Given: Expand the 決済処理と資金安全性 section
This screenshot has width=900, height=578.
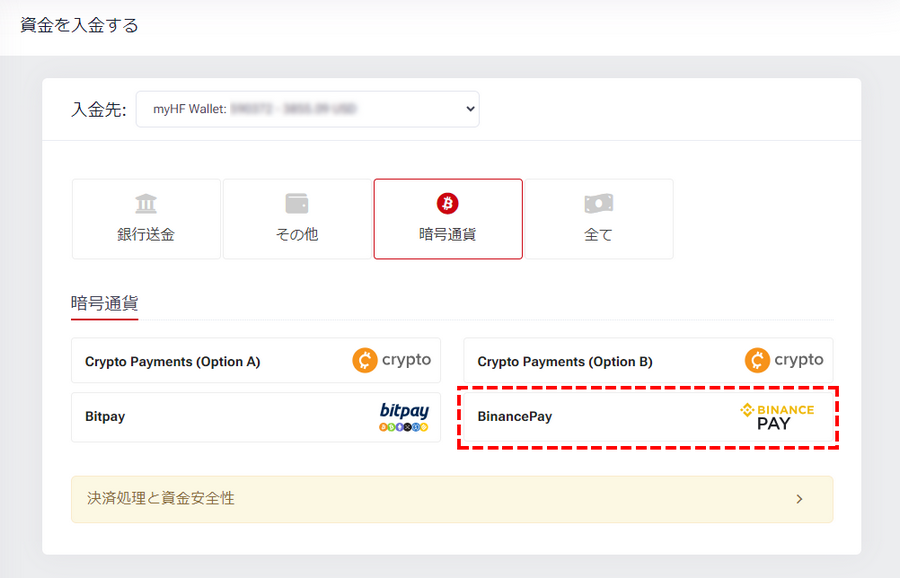Looking at the screenshot, I should (x=452, y=499).
